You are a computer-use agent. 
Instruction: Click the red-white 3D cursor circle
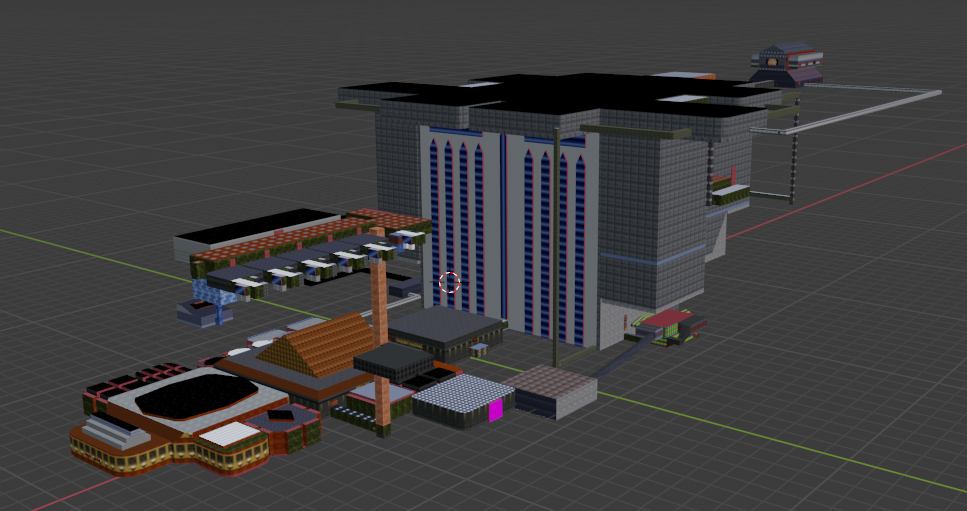[x=450, y=282]
